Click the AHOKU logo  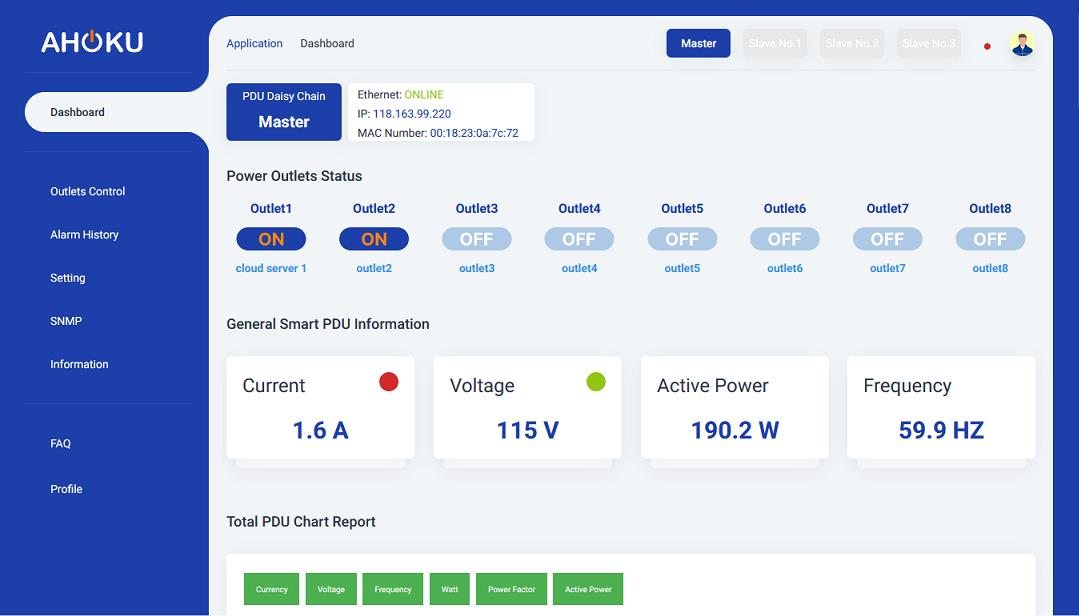(92, 42)
